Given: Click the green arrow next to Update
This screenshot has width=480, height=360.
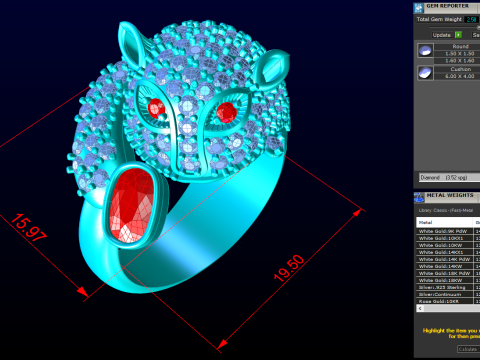Looking at the screenshot, I should pyautogui.click(x=459, y=35).
